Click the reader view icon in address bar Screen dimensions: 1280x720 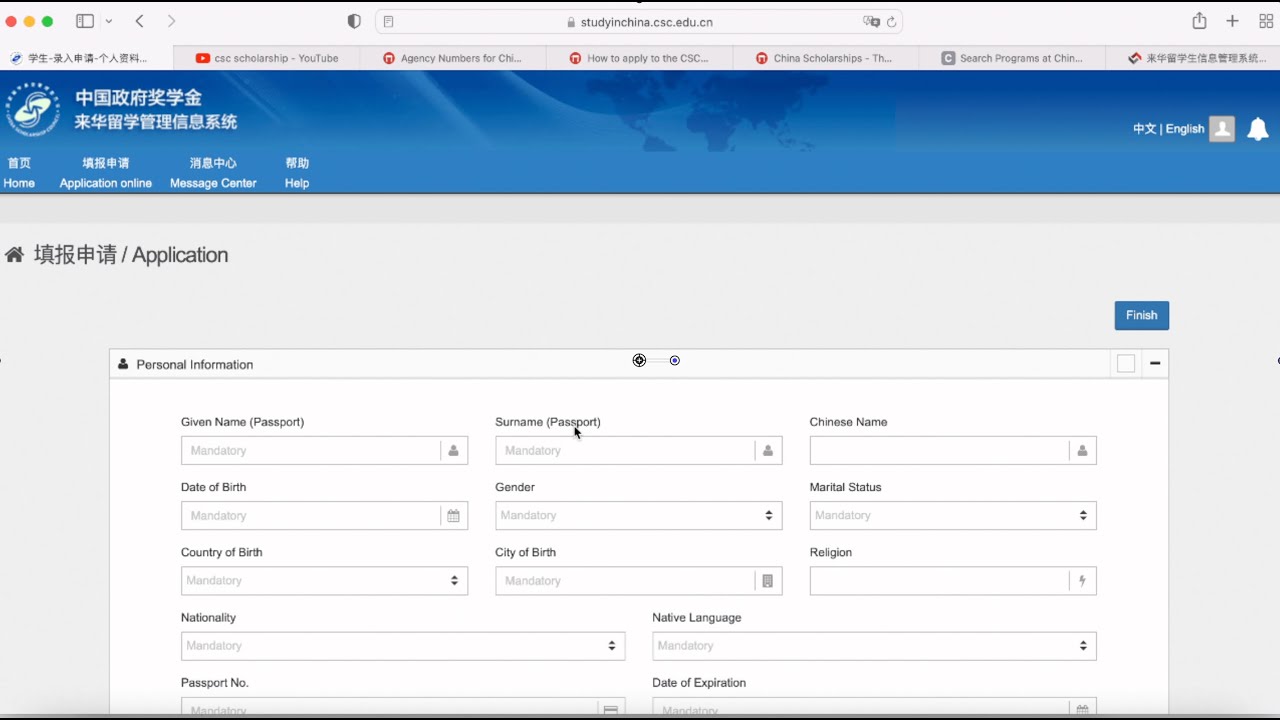coord(389,22)
